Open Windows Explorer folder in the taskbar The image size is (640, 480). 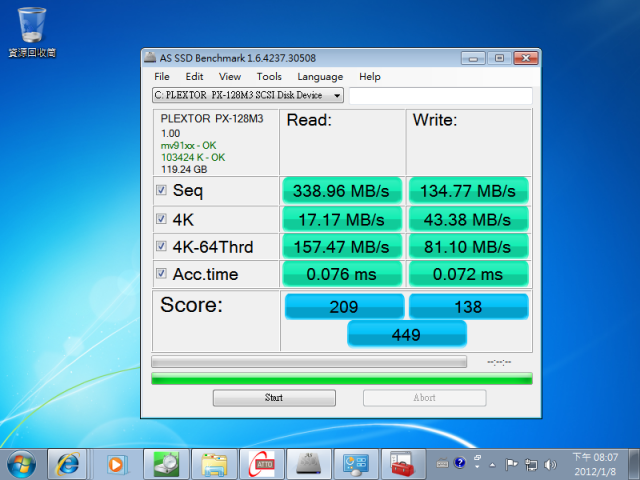coord(214,464)
